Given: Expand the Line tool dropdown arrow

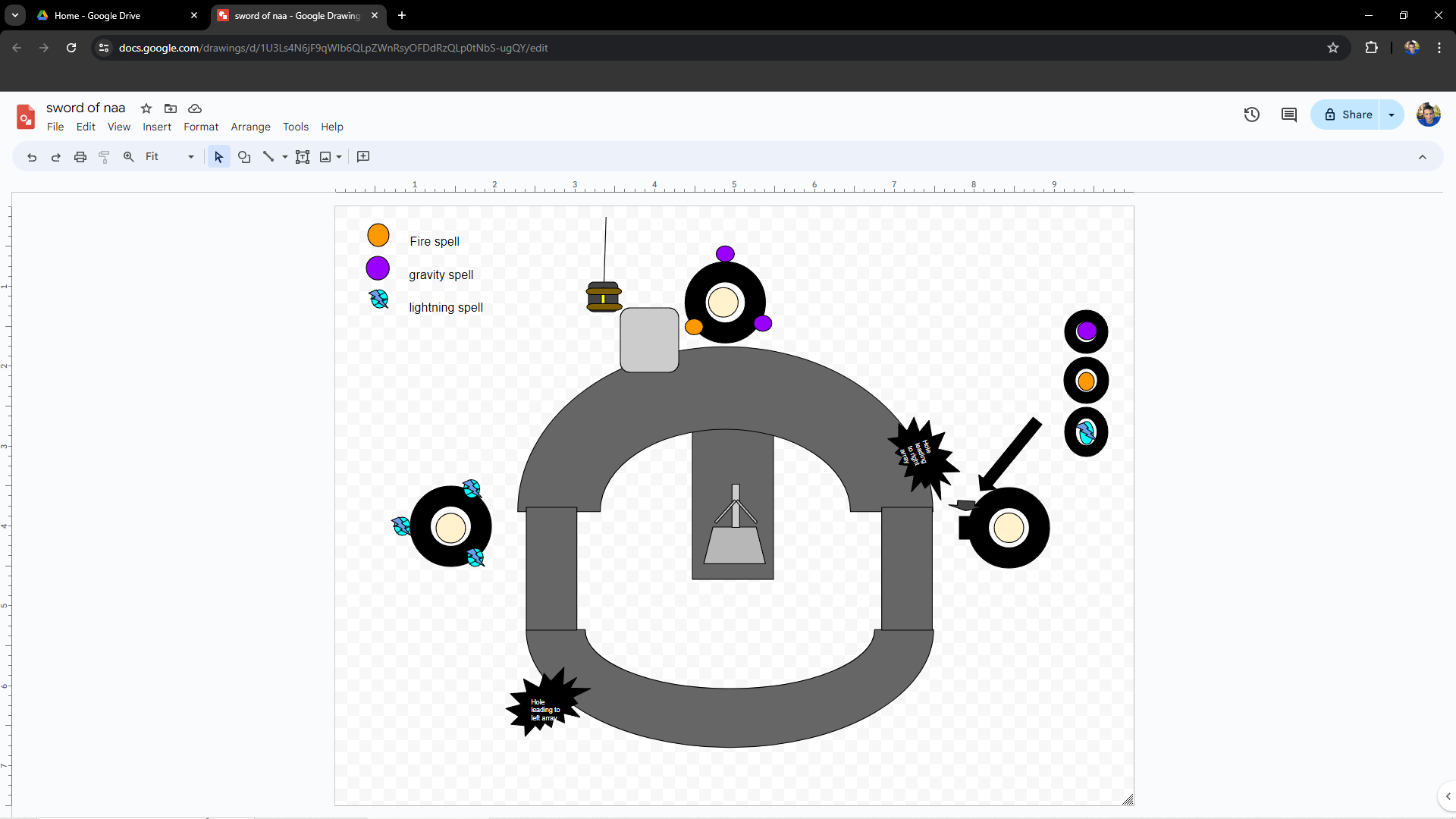Looking at the screenshot, I should [285, 157].
